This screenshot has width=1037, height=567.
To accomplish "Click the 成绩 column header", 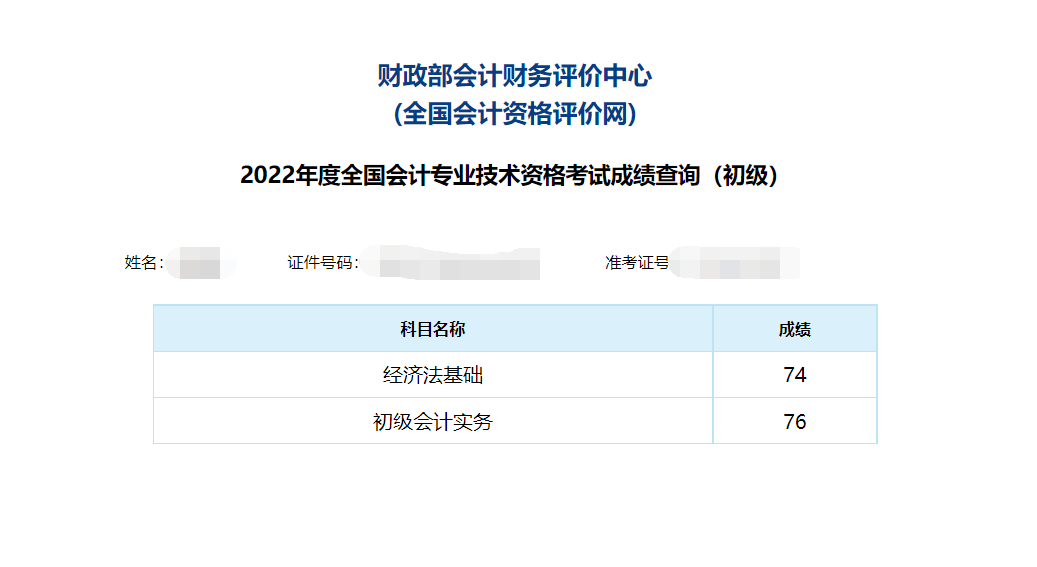I will [794, 329].
